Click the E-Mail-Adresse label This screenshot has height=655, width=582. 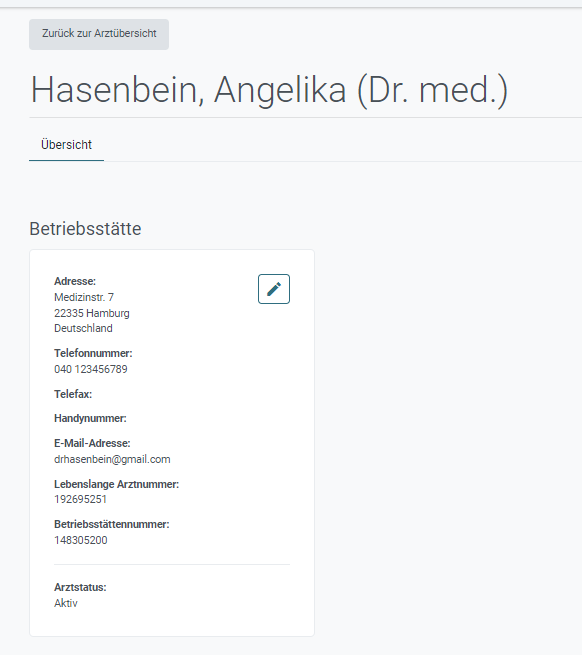click(92, 443)
